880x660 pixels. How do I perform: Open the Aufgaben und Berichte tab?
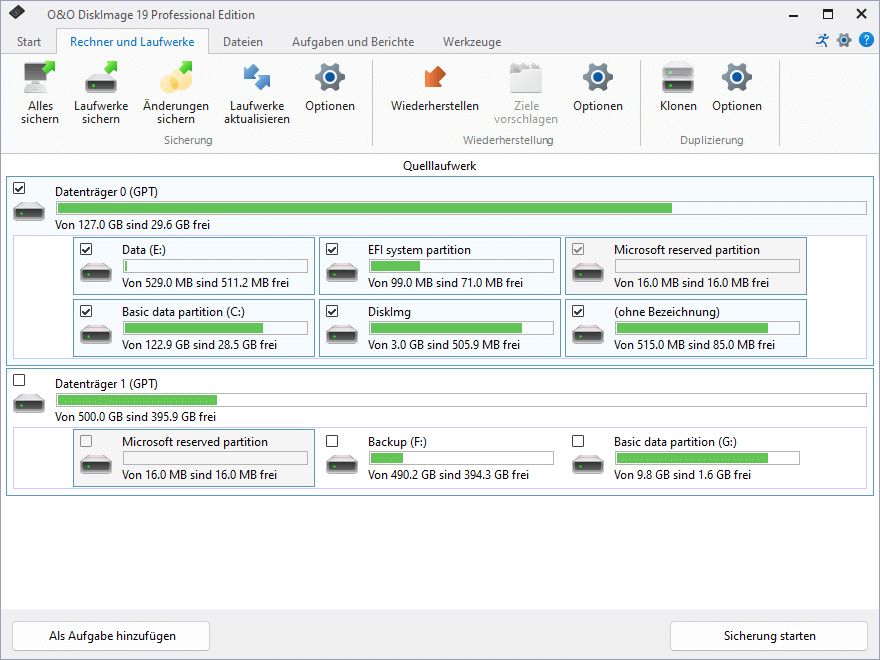353,42
